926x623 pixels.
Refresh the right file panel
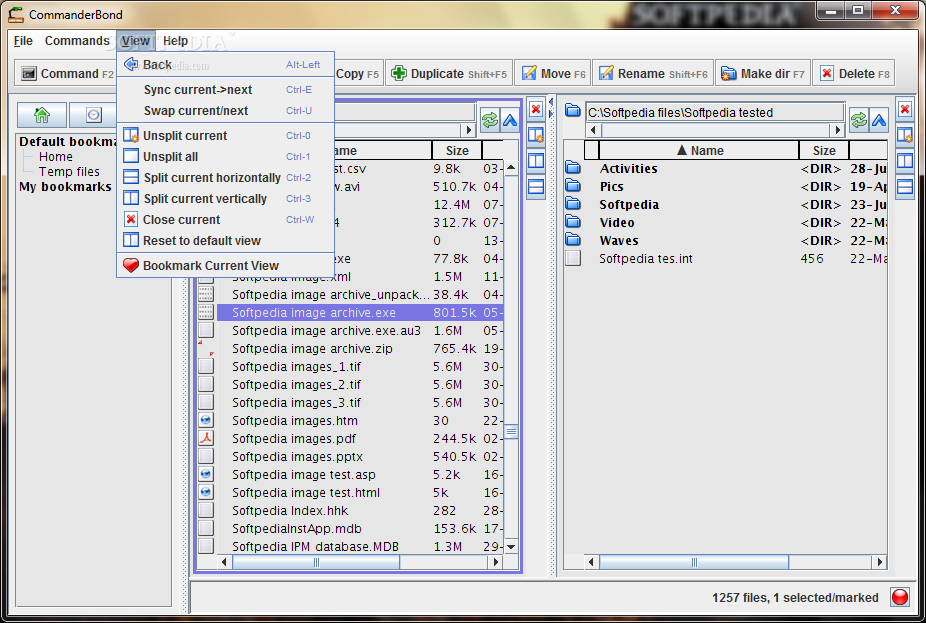(859, 120)
